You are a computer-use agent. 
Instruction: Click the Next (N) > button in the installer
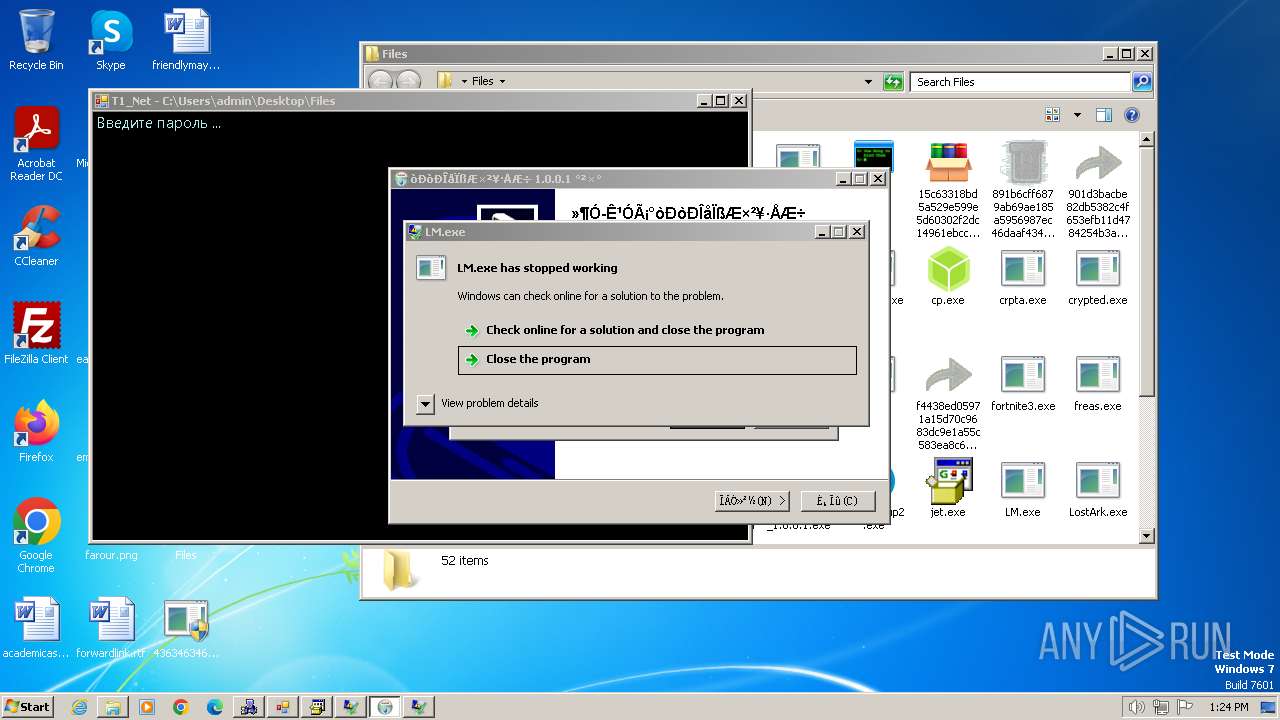point(752,500)
